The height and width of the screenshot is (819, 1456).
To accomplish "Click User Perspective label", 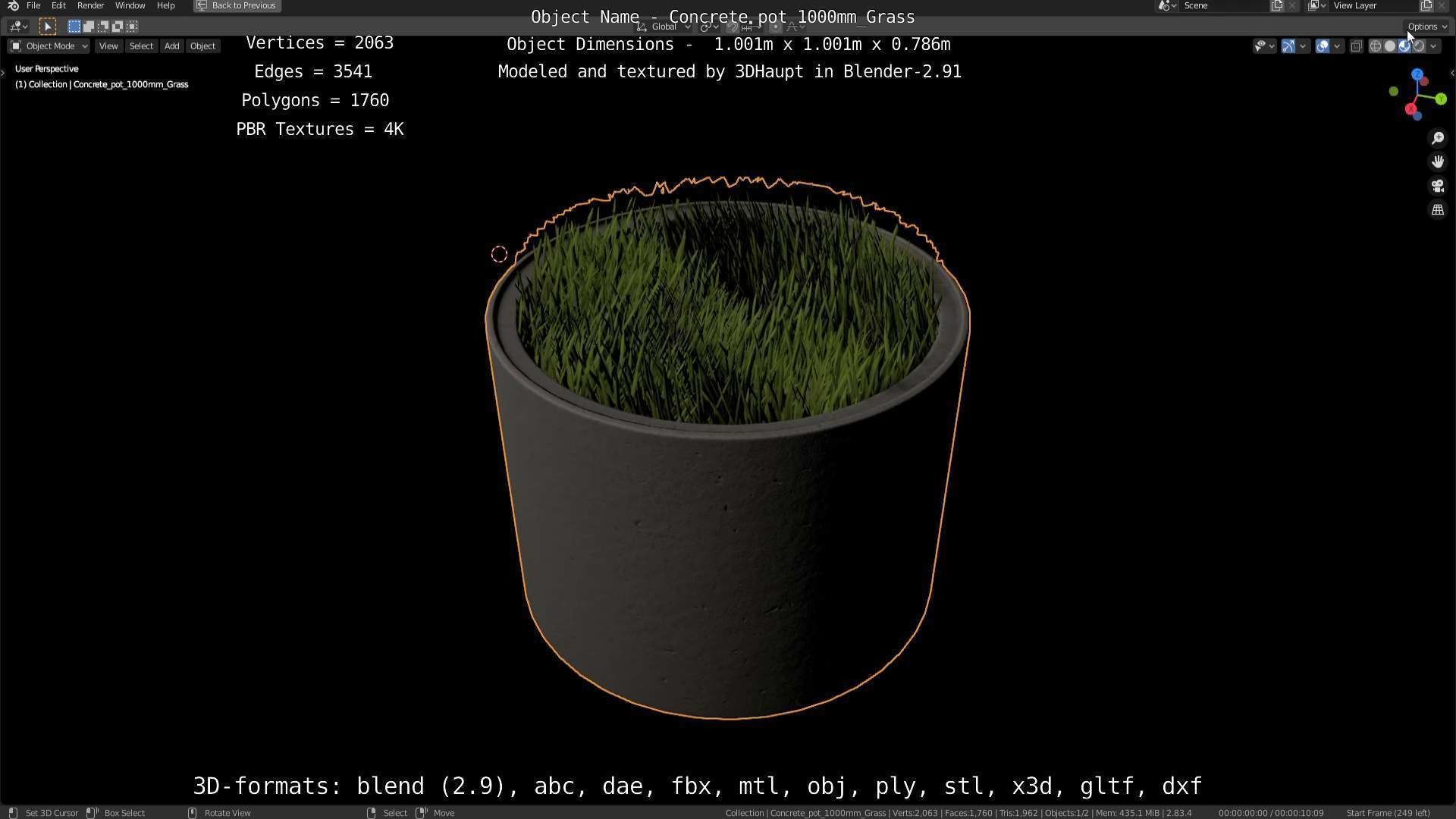I will click(46, 69).
